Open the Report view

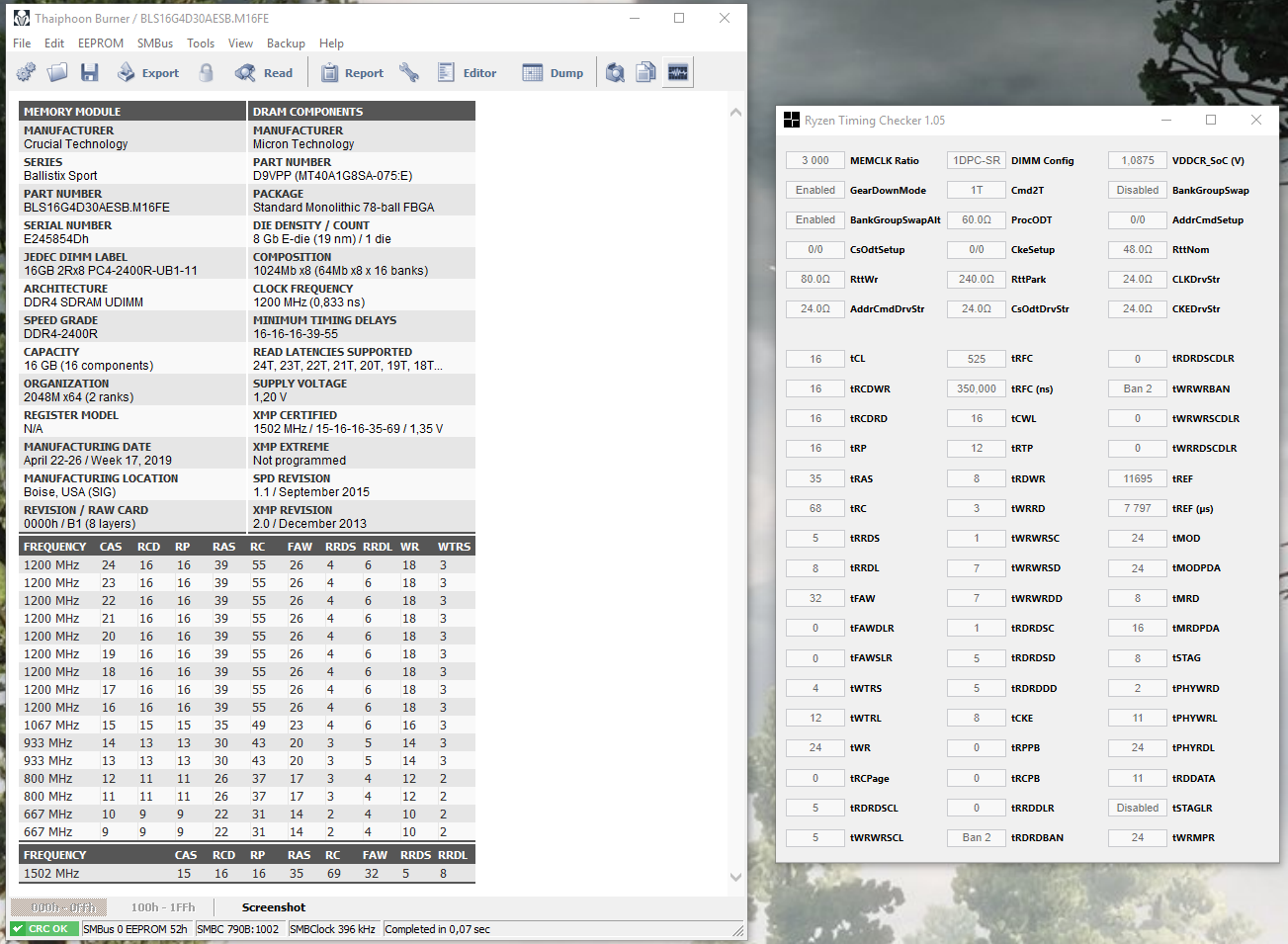coord(352,72)
